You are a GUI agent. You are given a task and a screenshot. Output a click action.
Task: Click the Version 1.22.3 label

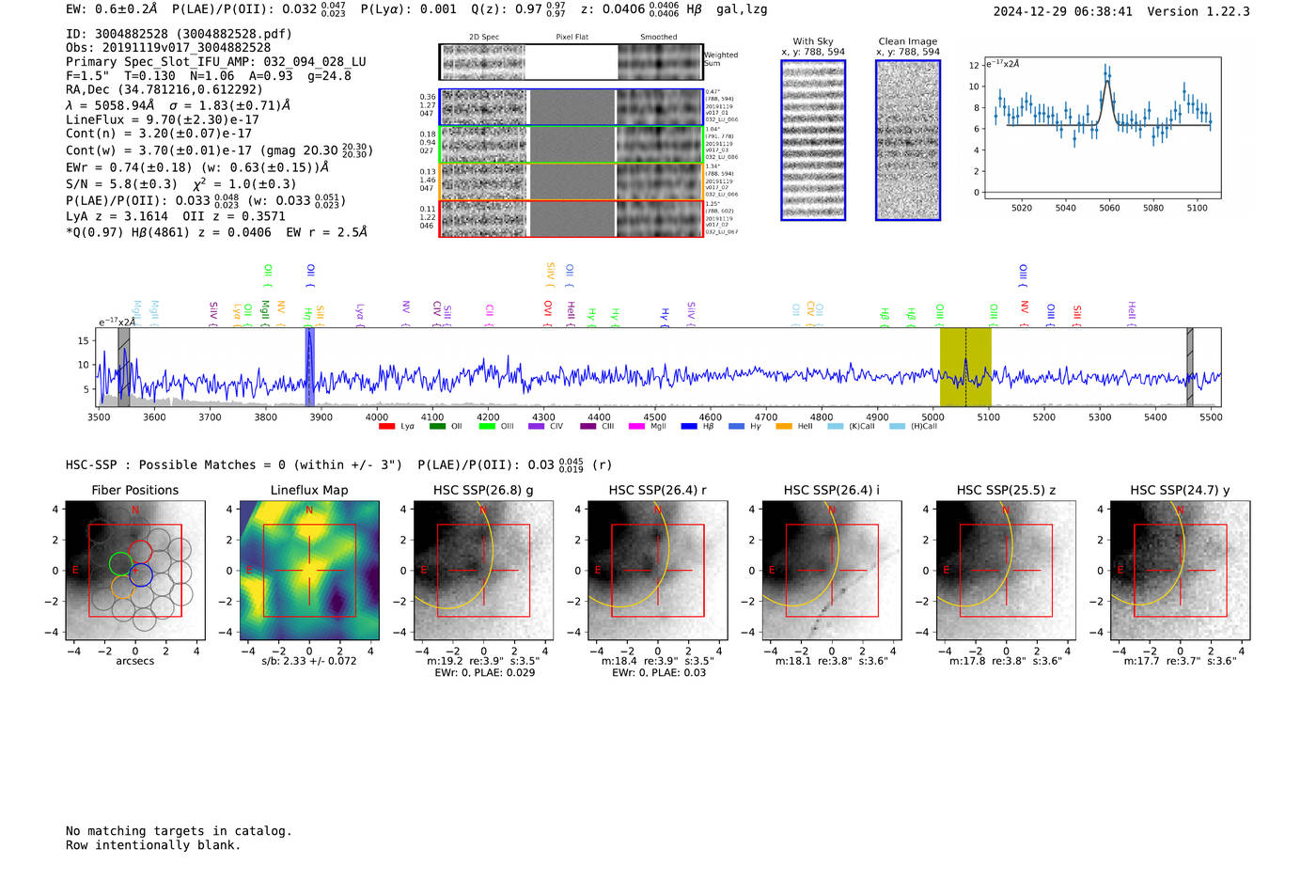(1199, 12)
